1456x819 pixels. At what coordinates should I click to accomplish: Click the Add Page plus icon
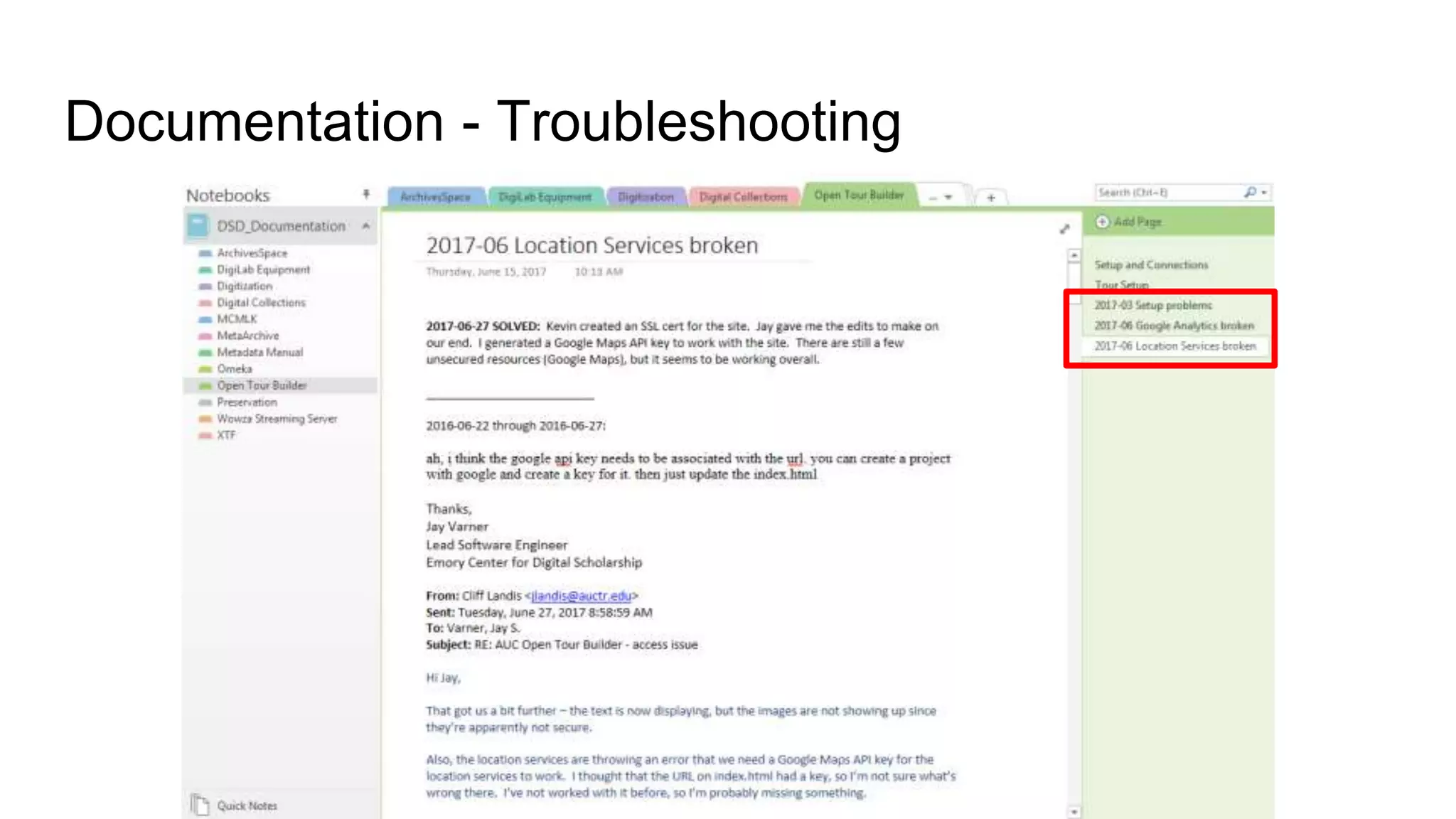pyautogui.click(x=1102, y=222)
